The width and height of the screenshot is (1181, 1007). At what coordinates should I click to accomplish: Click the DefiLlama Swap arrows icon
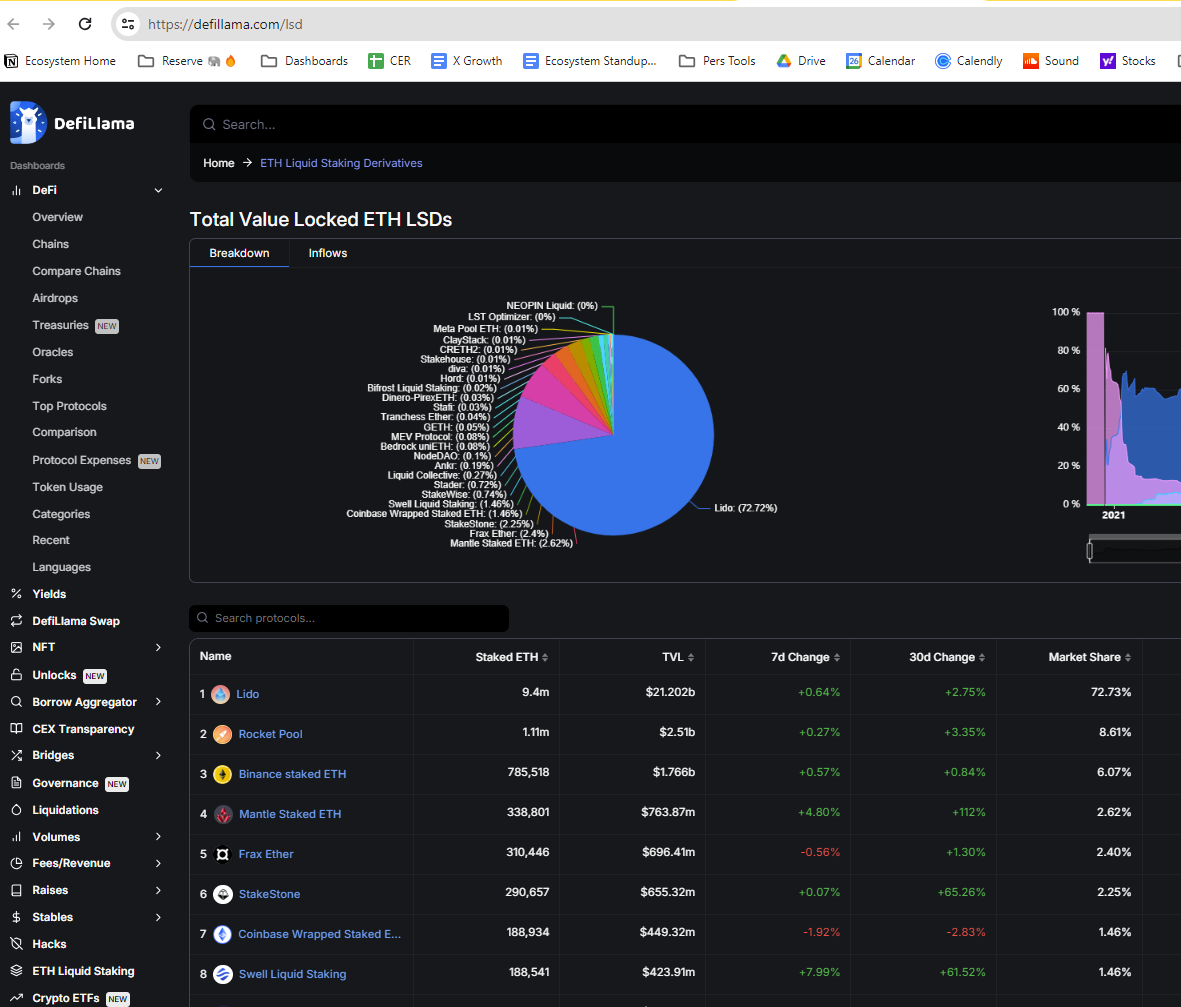click(x=17, y=621)
